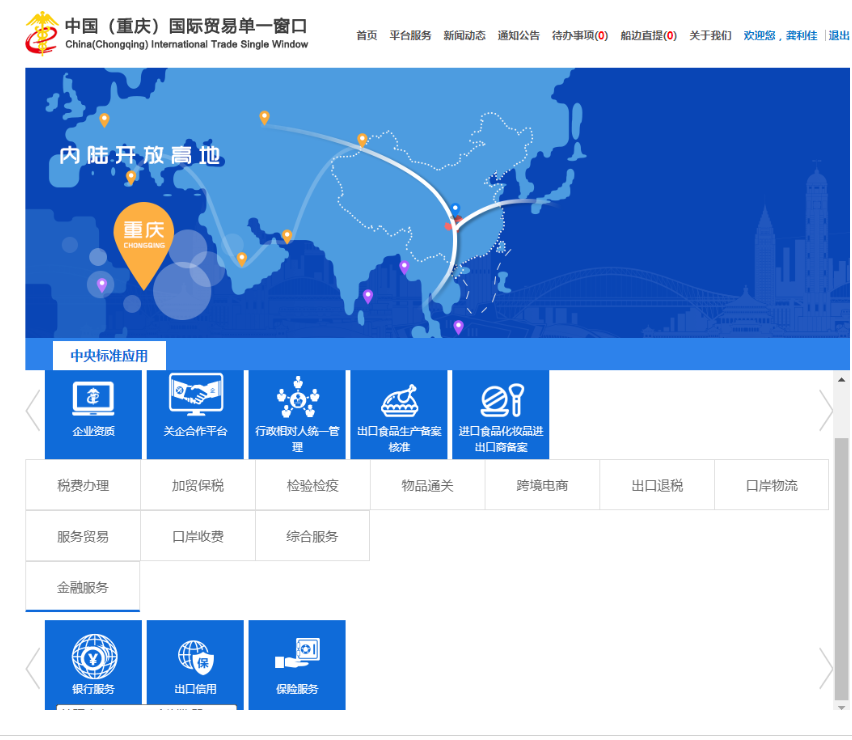Click the single window customs logo
Image resolution: width=852 pixels, height=740 pixels.
pos(41,34)
